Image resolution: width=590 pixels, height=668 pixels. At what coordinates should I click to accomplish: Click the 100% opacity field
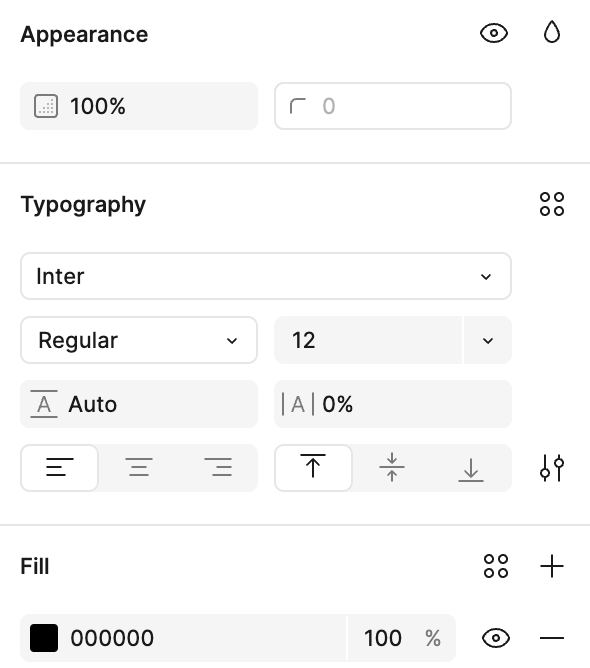(x=139, y=106)
